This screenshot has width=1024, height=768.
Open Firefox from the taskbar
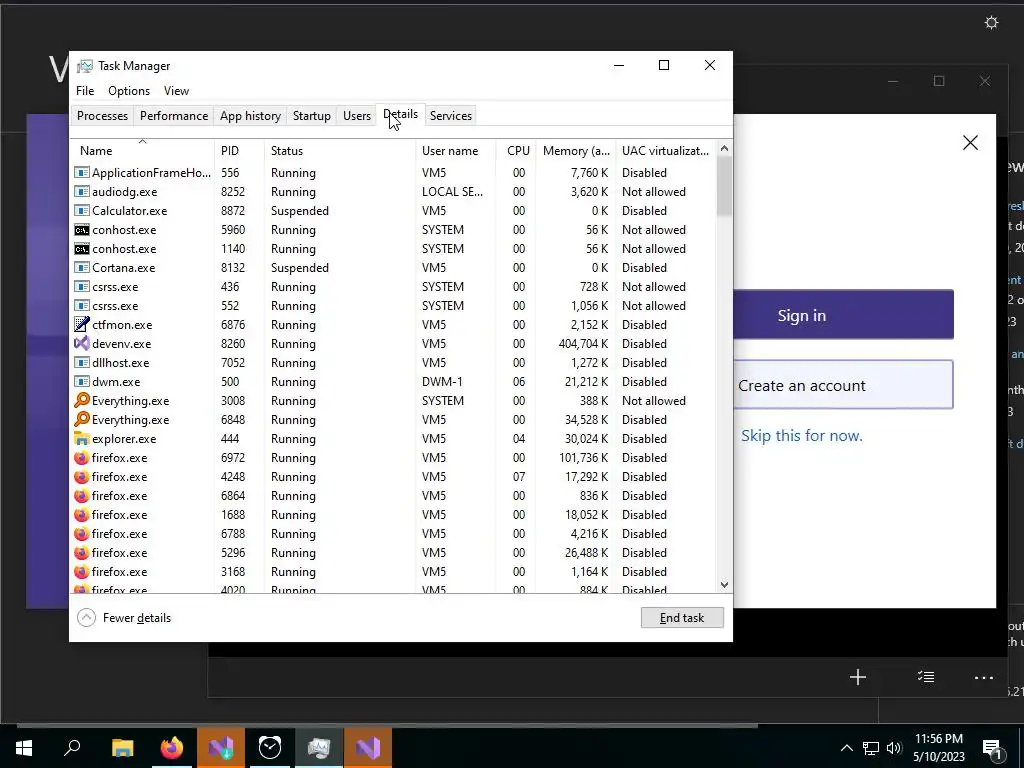(172, 748)
